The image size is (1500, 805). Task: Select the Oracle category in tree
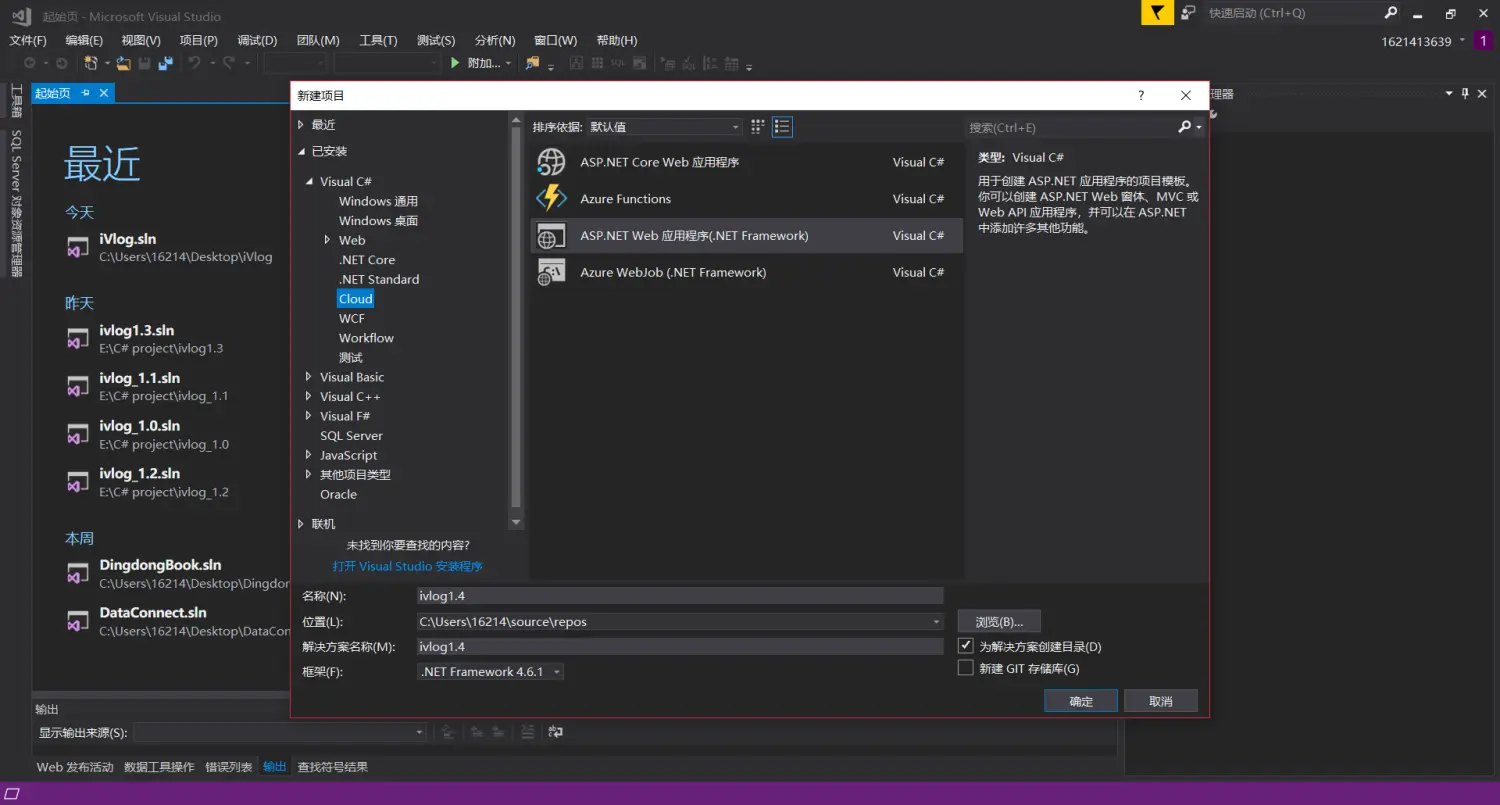pos(338,495)
